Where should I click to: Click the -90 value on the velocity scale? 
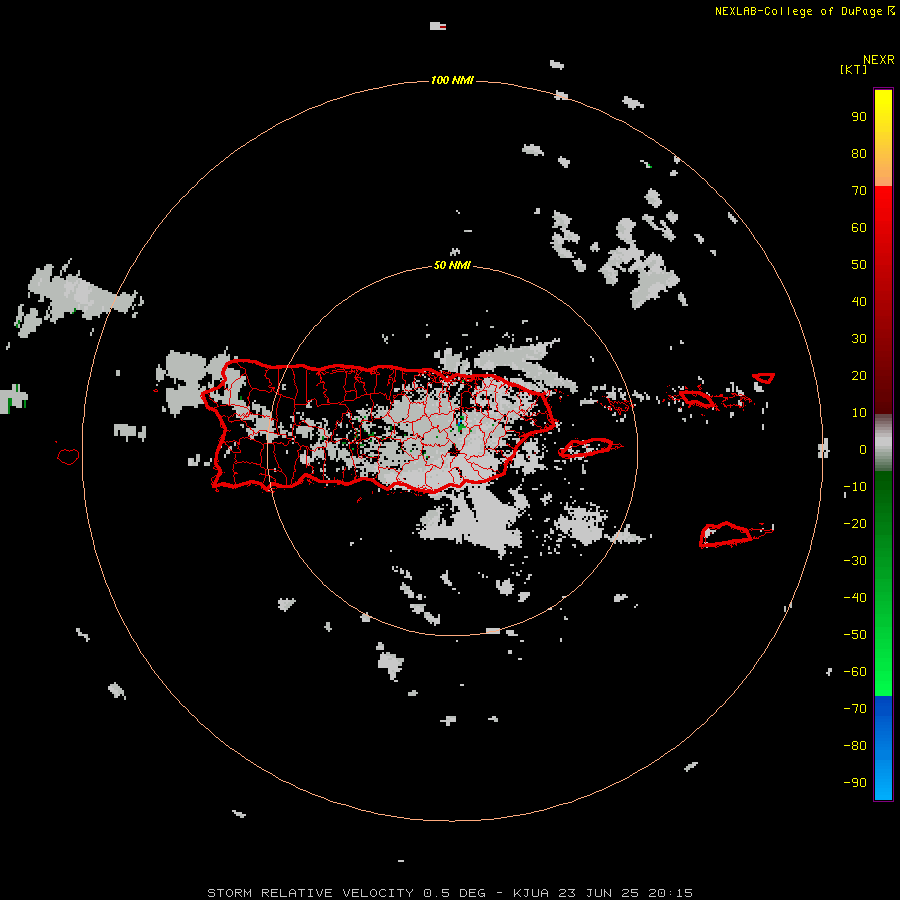855,783
